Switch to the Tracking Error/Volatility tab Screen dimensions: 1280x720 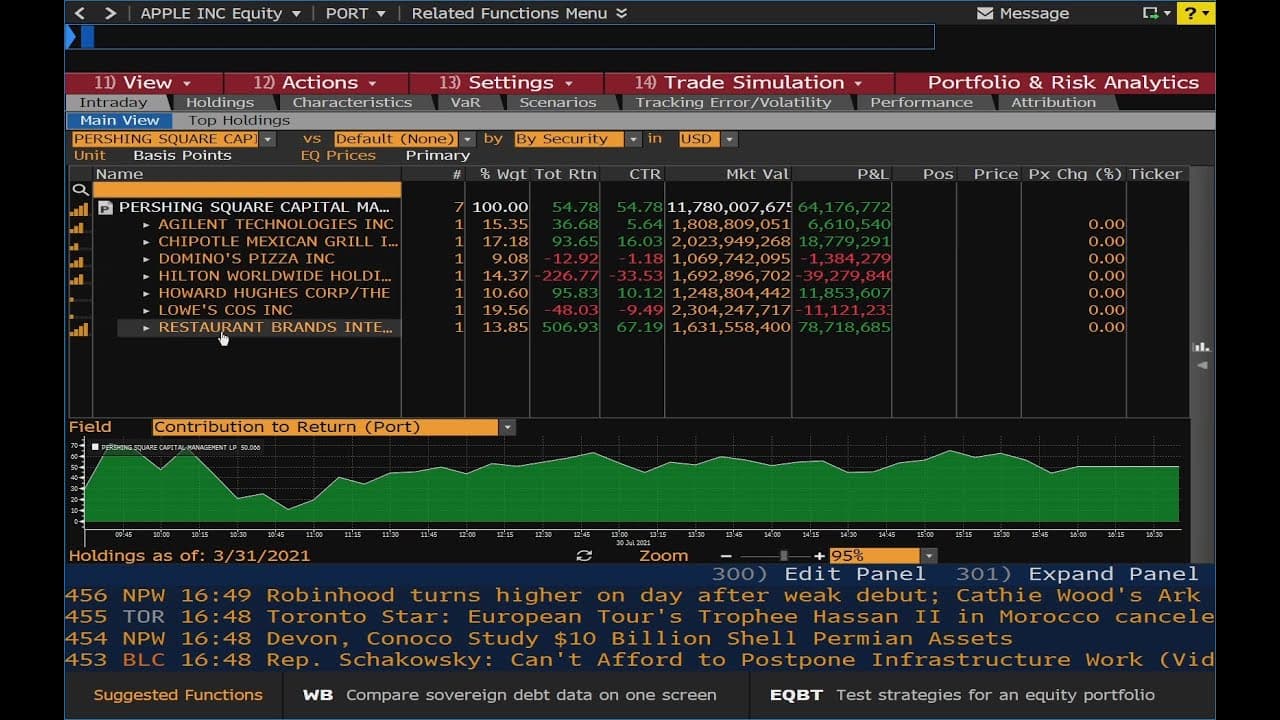click(733, 102)
